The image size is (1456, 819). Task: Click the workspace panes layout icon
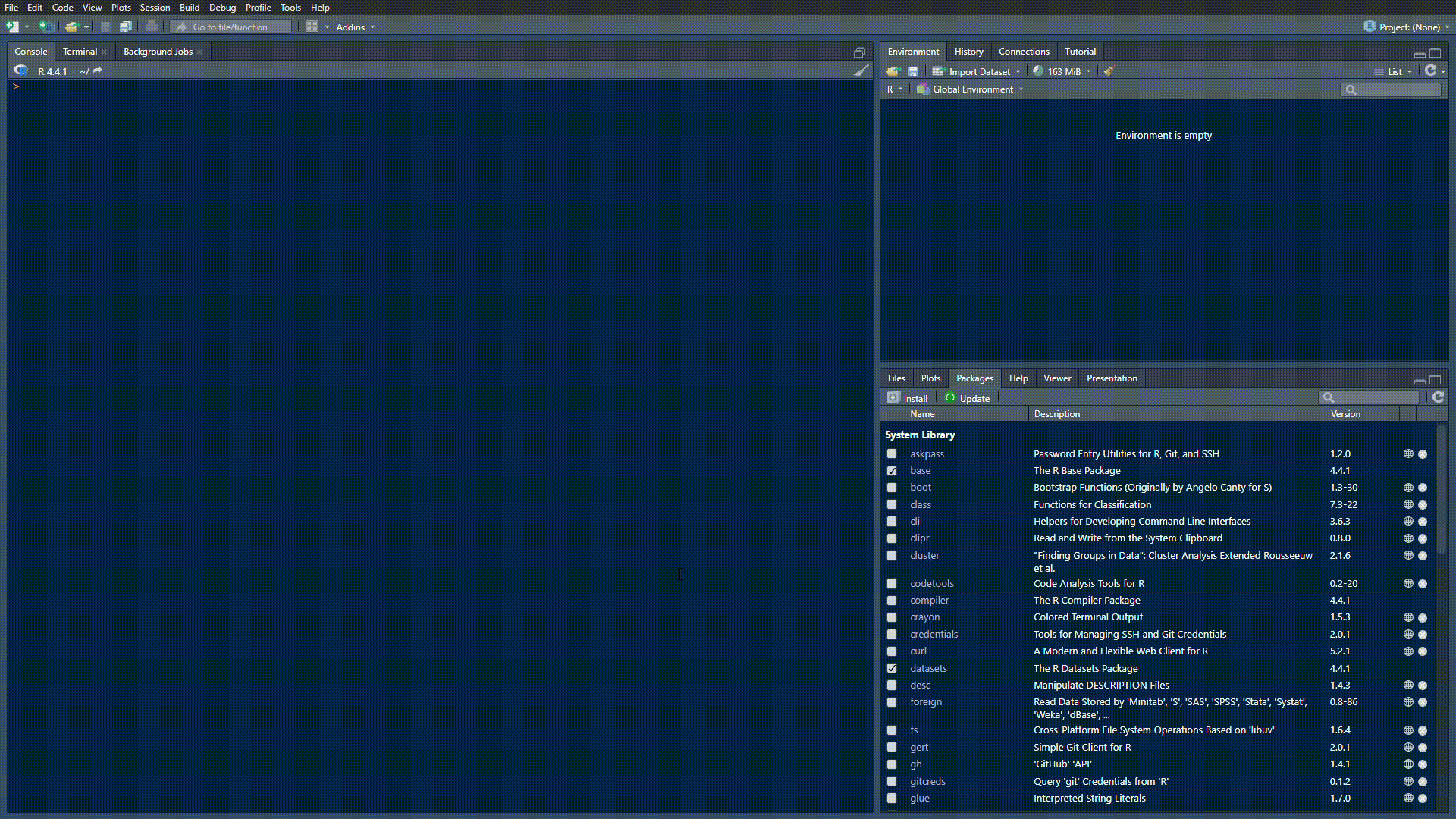pos(312,27)
